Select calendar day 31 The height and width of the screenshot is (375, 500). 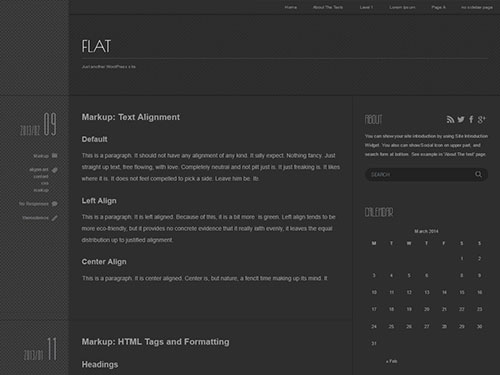(374, 343)
